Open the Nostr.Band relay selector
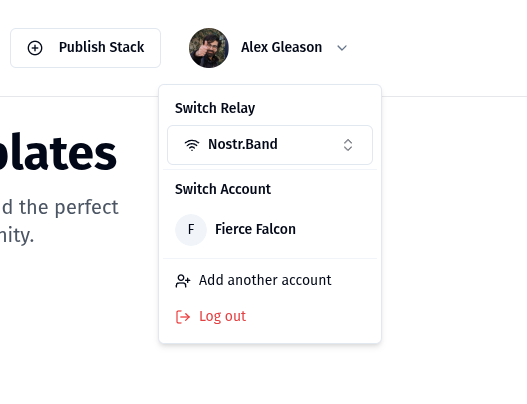The height and width of the screenshot is (404, 527). pos(270,145)
